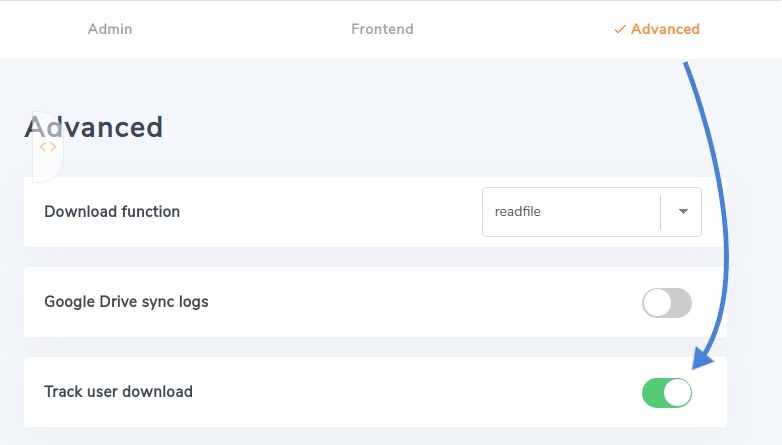Switch to the Admin tab
This screenshot has height=445, width=782.
[x=110, y=30]
